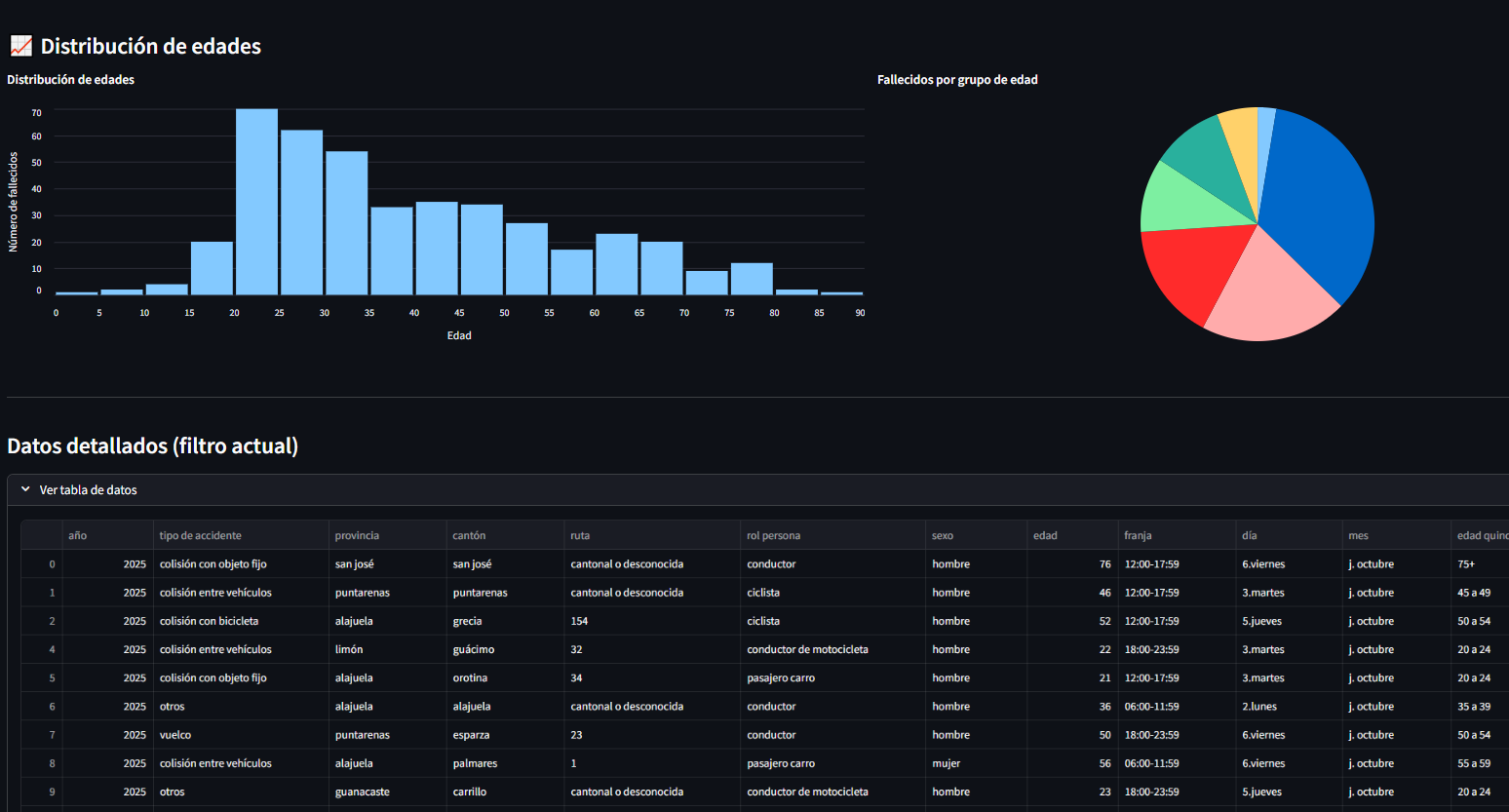The height and width of the screenshot is (812, 1509).
Task: Click the "tipo de accidente" column header
Action: coord(201,535)
